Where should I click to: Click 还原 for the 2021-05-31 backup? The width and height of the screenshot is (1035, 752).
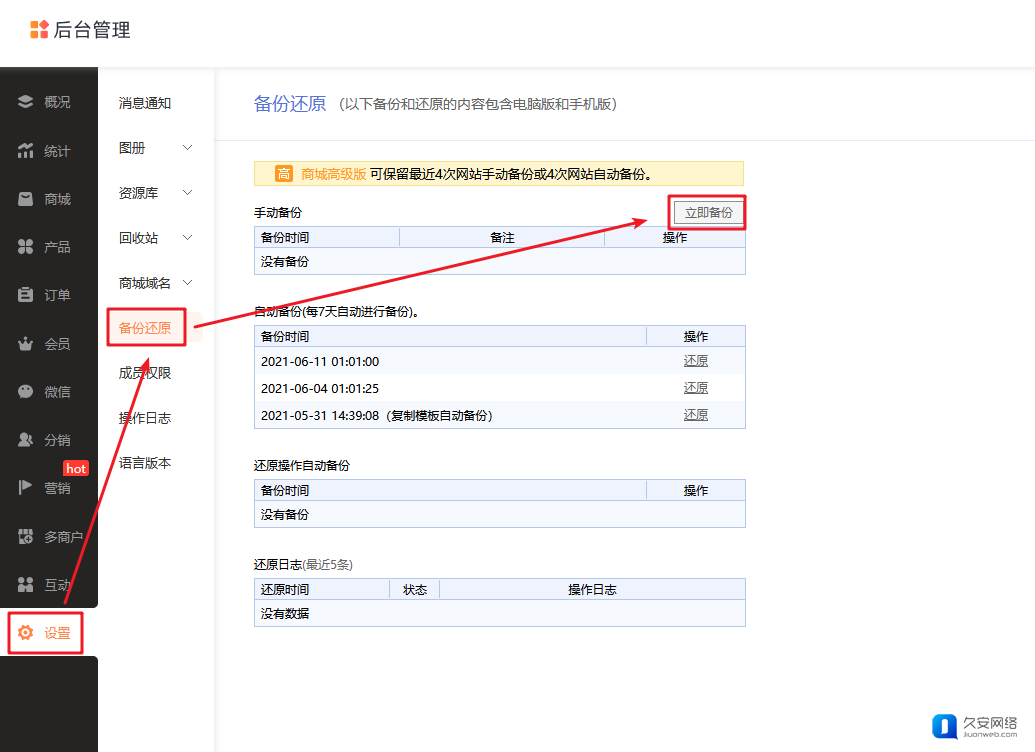pos(695,415)
